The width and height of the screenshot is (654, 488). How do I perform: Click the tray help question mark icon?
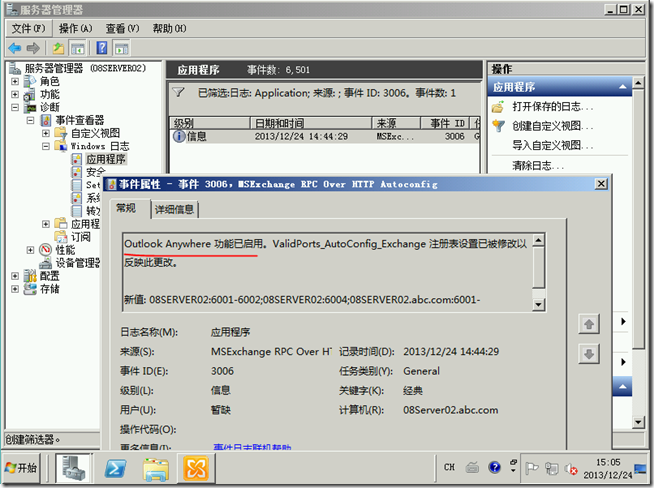coord(495,467)
